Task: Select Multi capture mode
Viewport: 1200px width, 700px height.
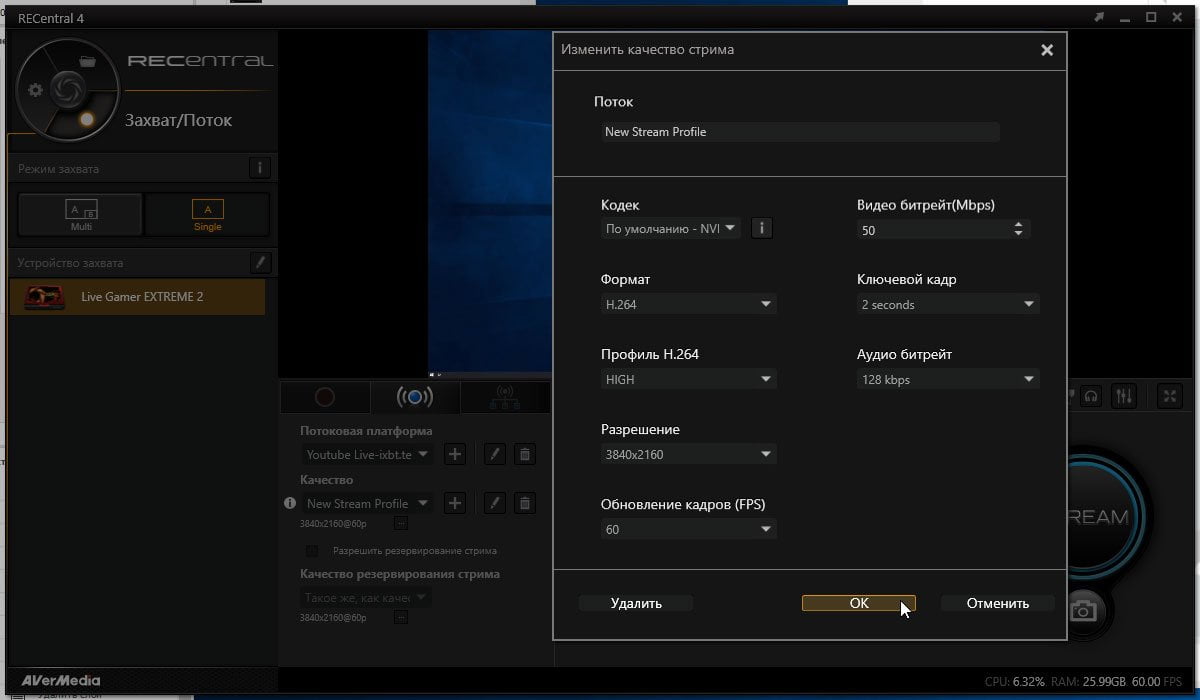Action: [81, 214]
